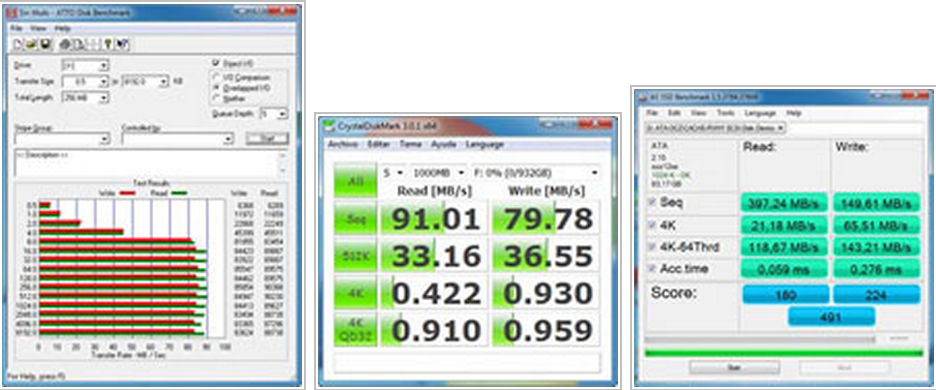The height and width of the screenshot is (390, 936).
Task: Select the Neither radio button in ATTO
Action: tap(216, 98)
